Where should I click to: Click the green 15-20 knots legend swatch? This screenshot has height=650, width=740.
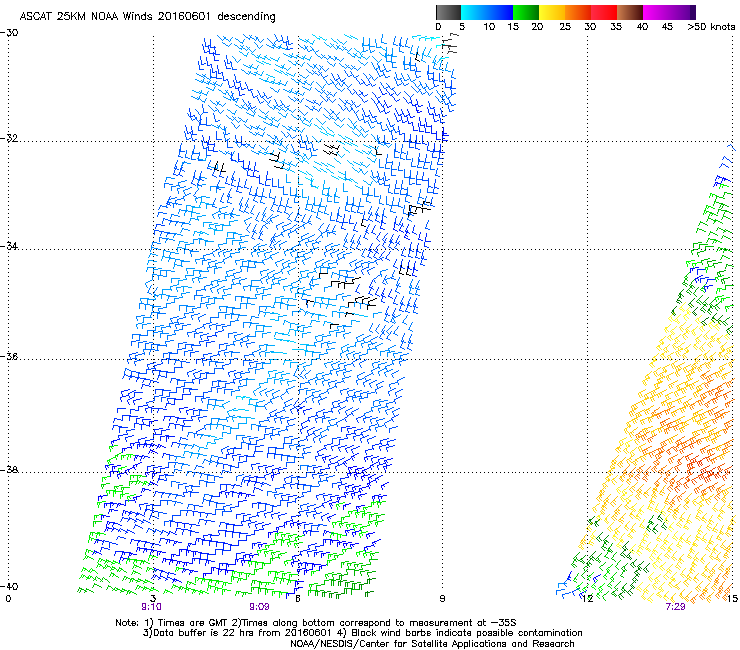(x=526, y=12)
